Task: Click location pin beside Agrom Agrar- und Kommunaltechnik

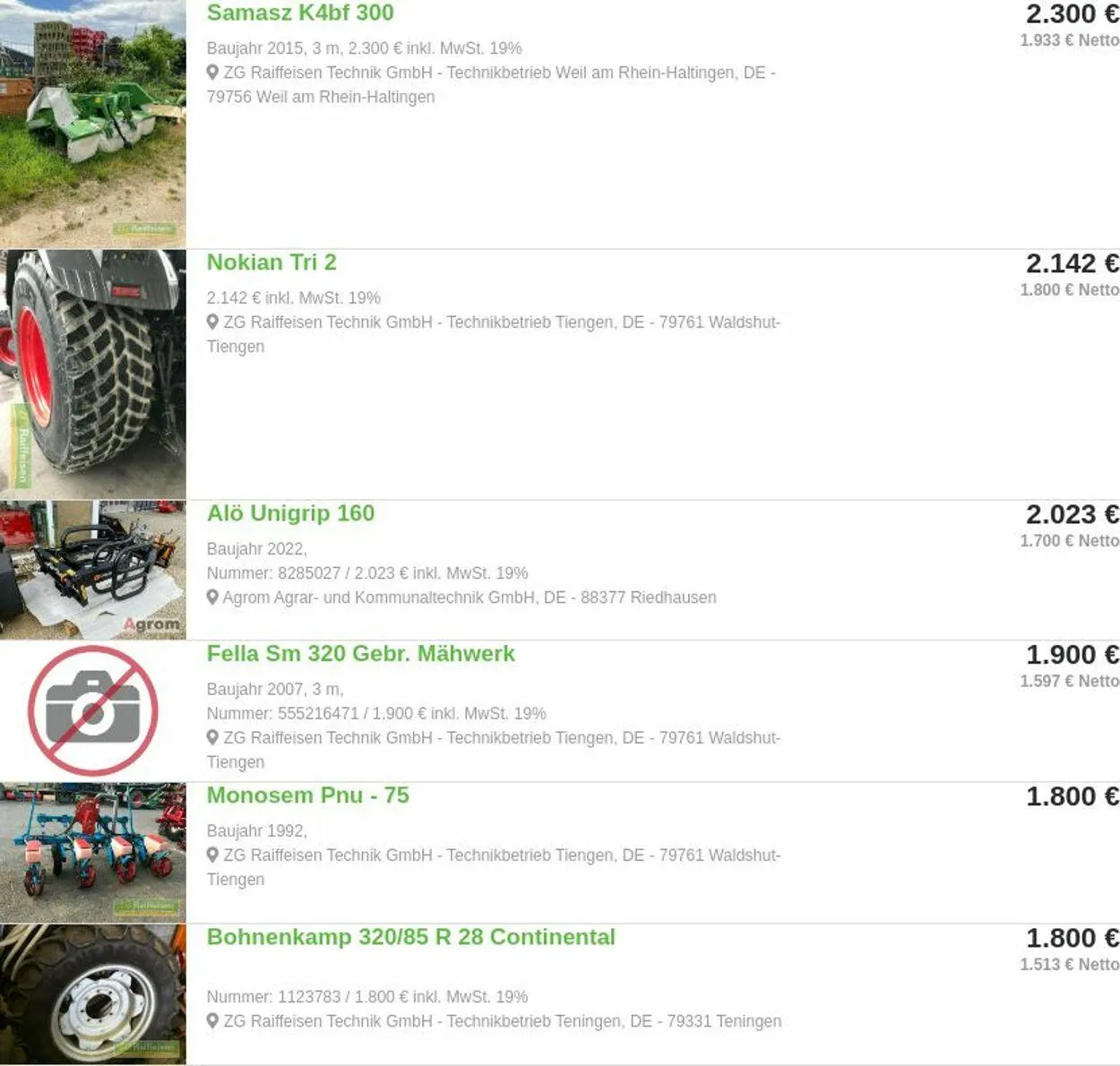Action: [x=212, y=597]
